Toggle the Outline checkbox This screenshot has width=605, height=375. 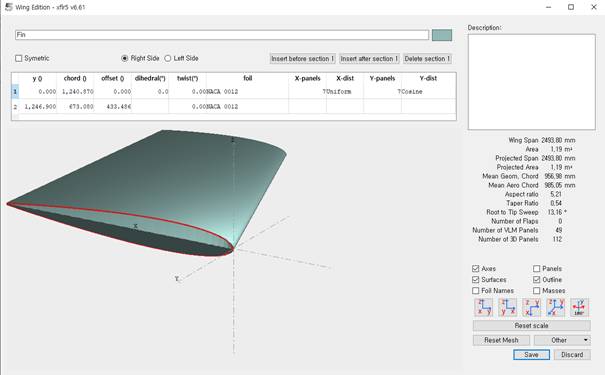[x=536, y=279]
